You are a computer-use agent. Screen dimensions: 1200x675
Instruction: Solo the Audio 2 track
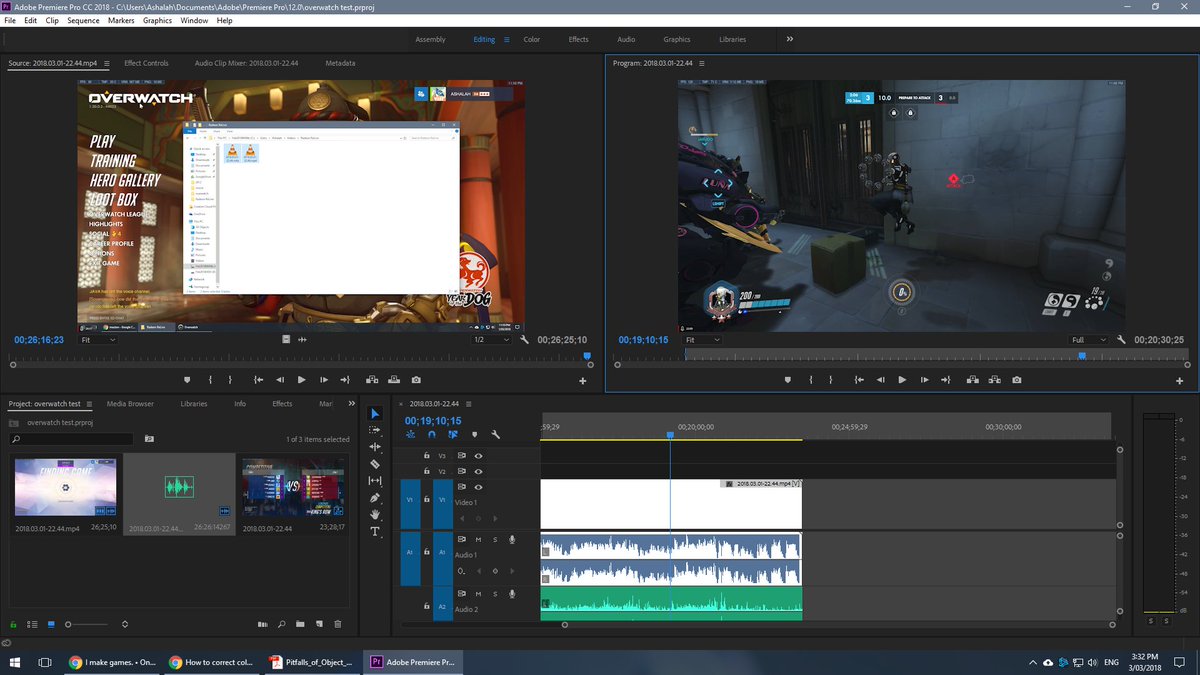click(494, 594)
